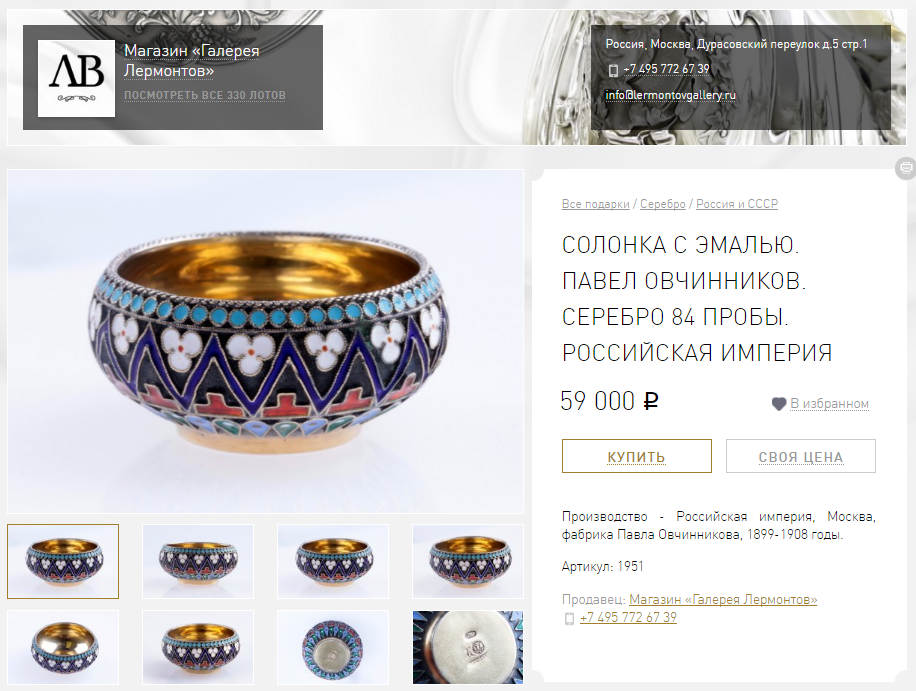Click the seller phone number +7 495 772 67 39
916x691 pixels.
coord(628,617)
